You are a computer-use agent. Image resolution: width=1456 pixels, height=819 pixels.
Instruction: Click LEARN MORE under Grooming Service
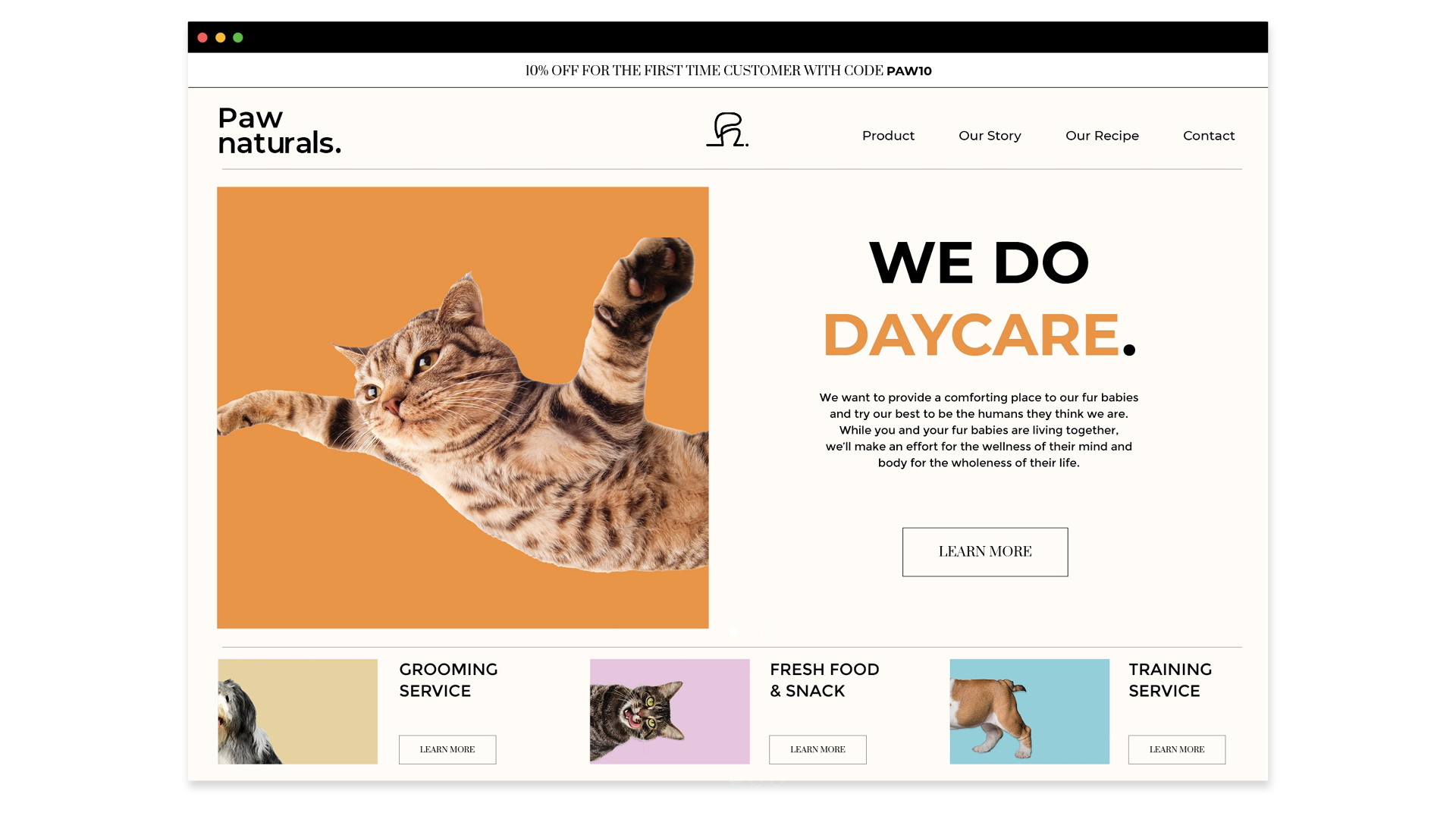coord(447,749)
